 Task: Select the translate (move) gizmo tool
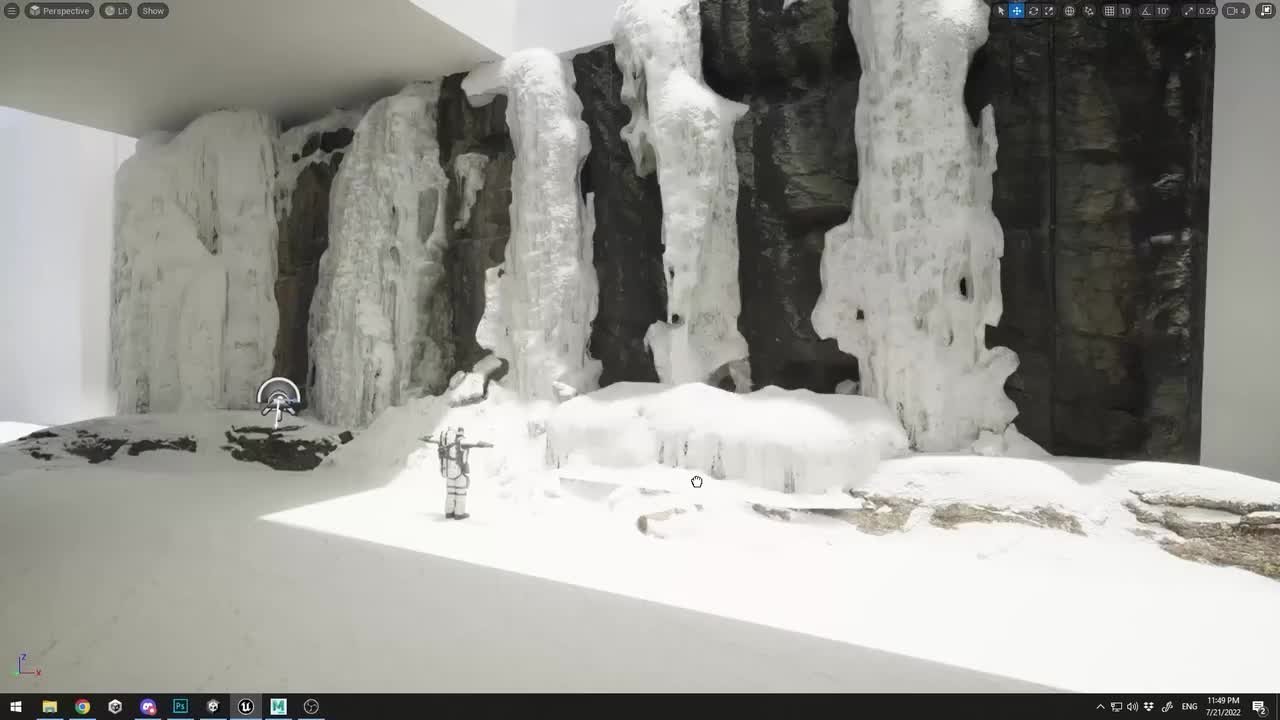(1016, 11)
